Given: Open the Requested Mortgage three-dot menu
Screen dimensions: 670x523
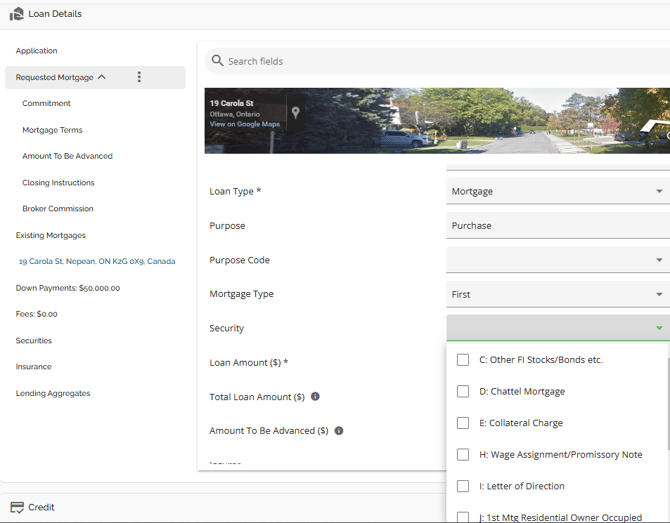Looking at the screenshot, I should [139, 77].
